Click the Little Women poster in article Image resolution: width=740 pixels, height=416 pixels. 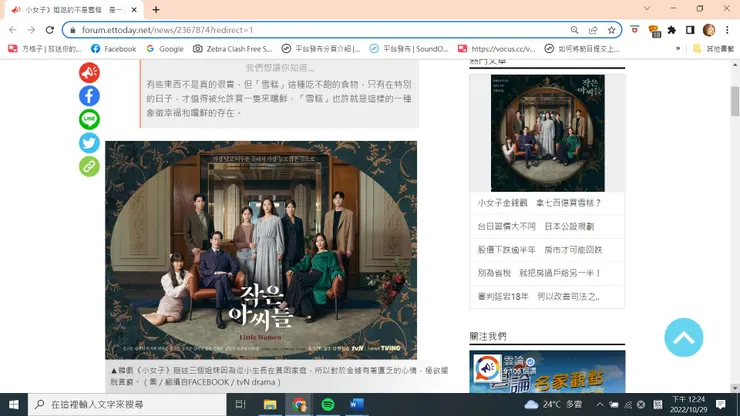pyautogui.click(x=261, y=250)
